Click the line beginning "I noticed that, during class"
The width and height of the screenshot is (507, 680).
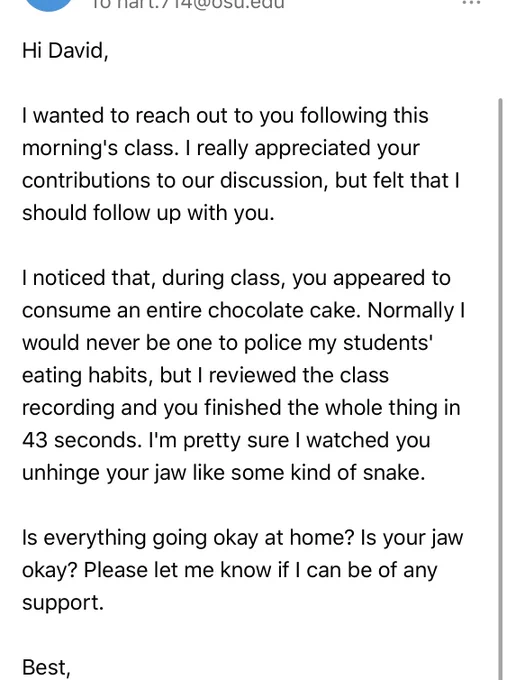click(x=236, y=278)
